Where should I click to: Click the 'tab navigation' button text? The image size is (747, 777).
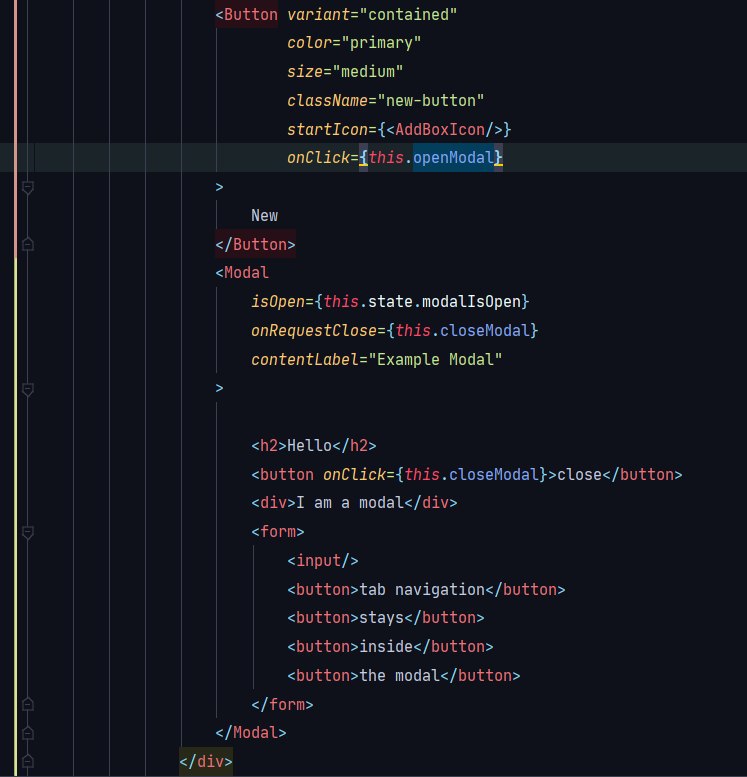[x=421, y=589]
